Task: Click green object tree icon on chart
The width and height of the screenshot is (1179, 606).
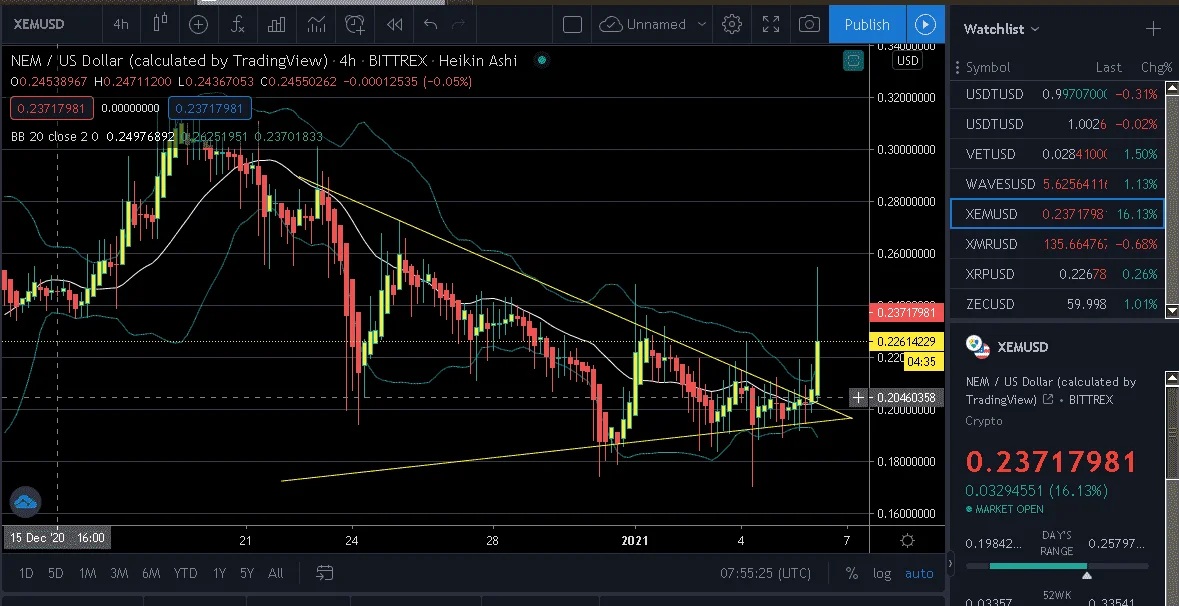Action: (853, 61)
